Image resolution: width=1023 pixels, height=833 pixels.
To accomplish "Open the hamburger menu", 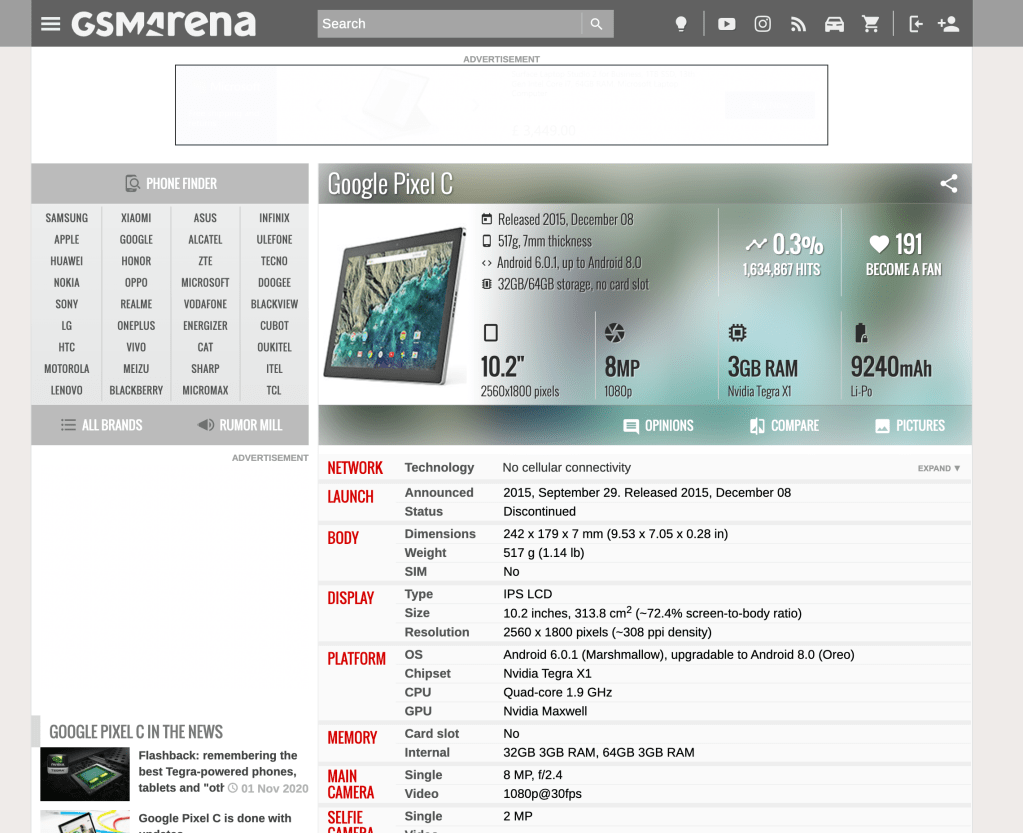I will (x=50, y=24).
